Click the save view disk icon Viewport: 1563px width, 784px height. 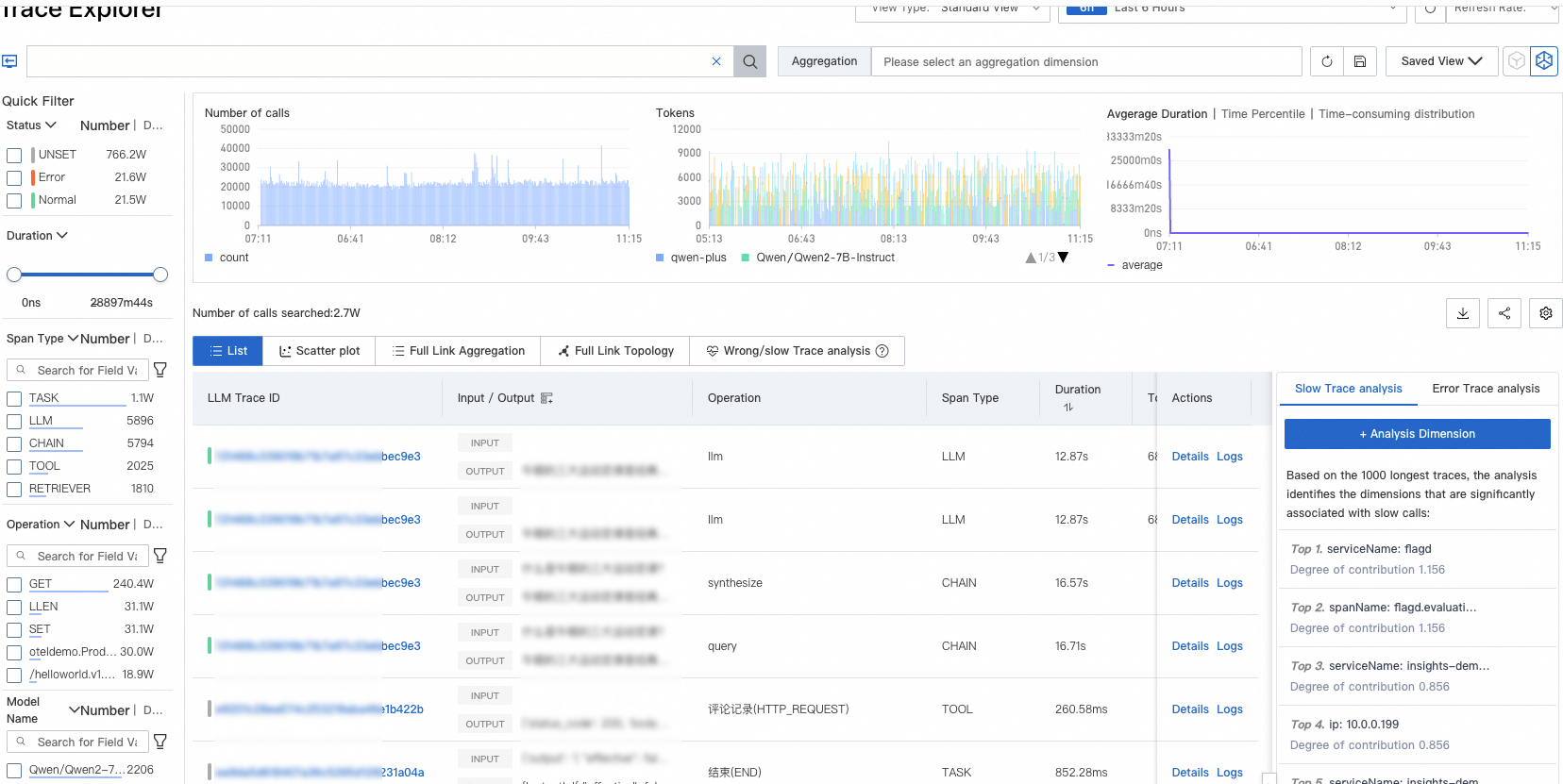[1360, 61]
